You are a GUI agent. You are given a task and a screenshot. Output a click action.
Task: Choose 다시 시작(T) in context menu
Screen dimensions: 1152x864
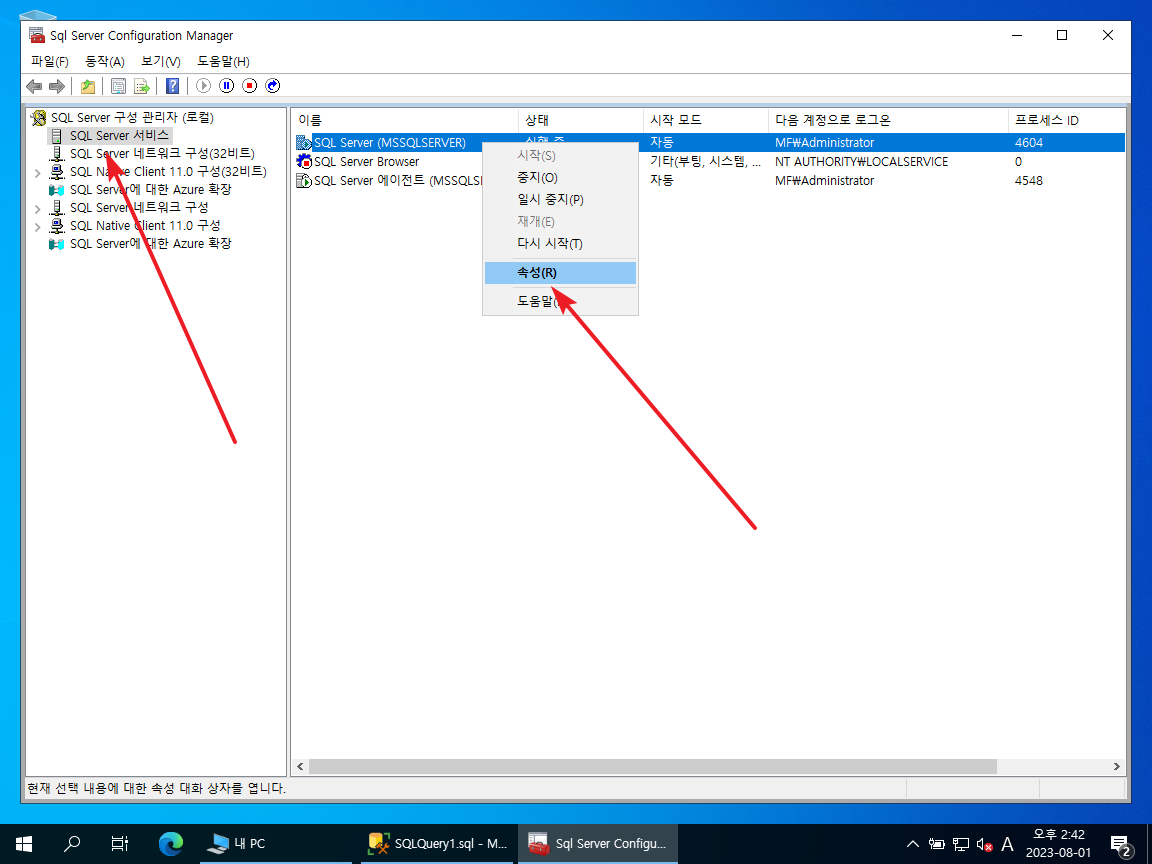pos(560,243)
